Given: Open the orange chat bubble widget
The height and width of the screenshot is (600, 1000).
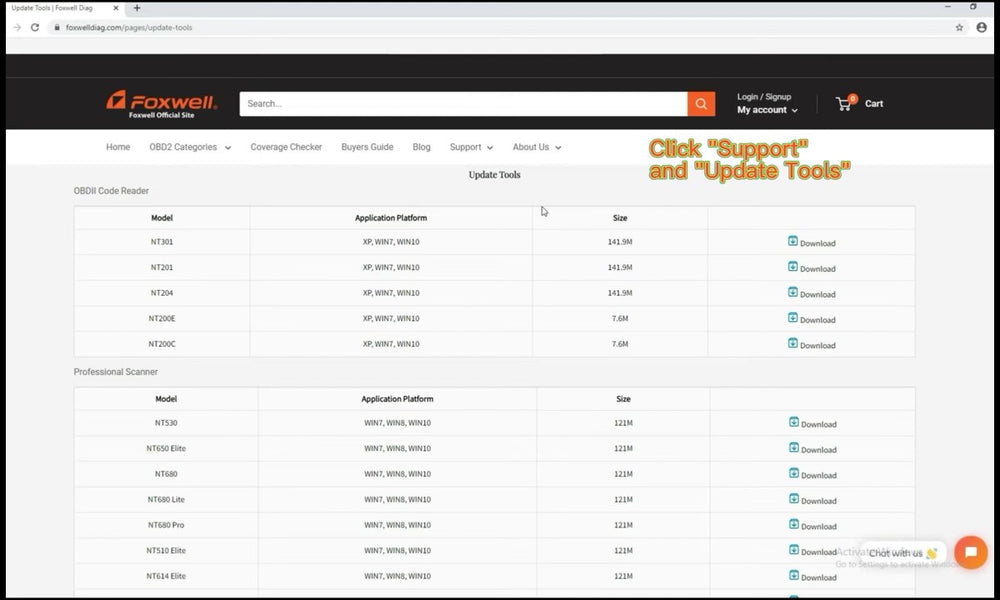Looking at the screenshot, I should [970, 552].
